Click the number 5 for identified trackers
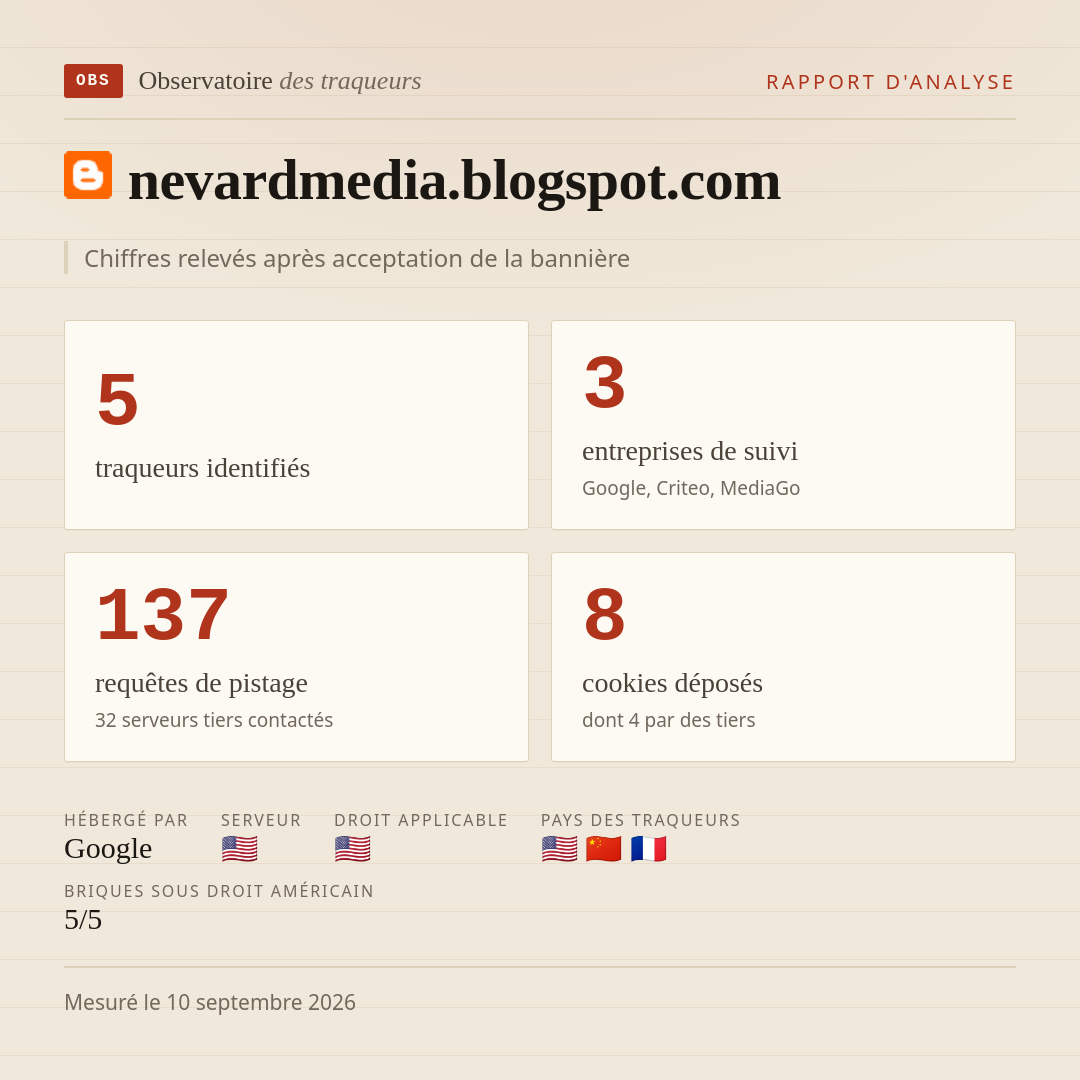 click(118, 399)
